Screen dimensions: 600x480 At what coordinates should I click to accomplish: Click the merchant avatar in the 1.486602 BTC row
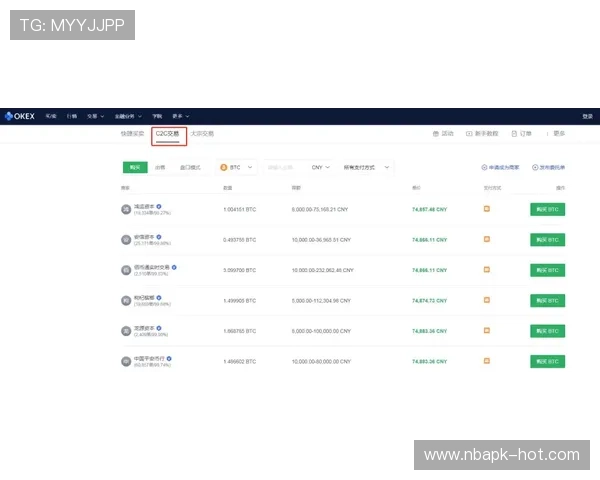click(126, 361)
